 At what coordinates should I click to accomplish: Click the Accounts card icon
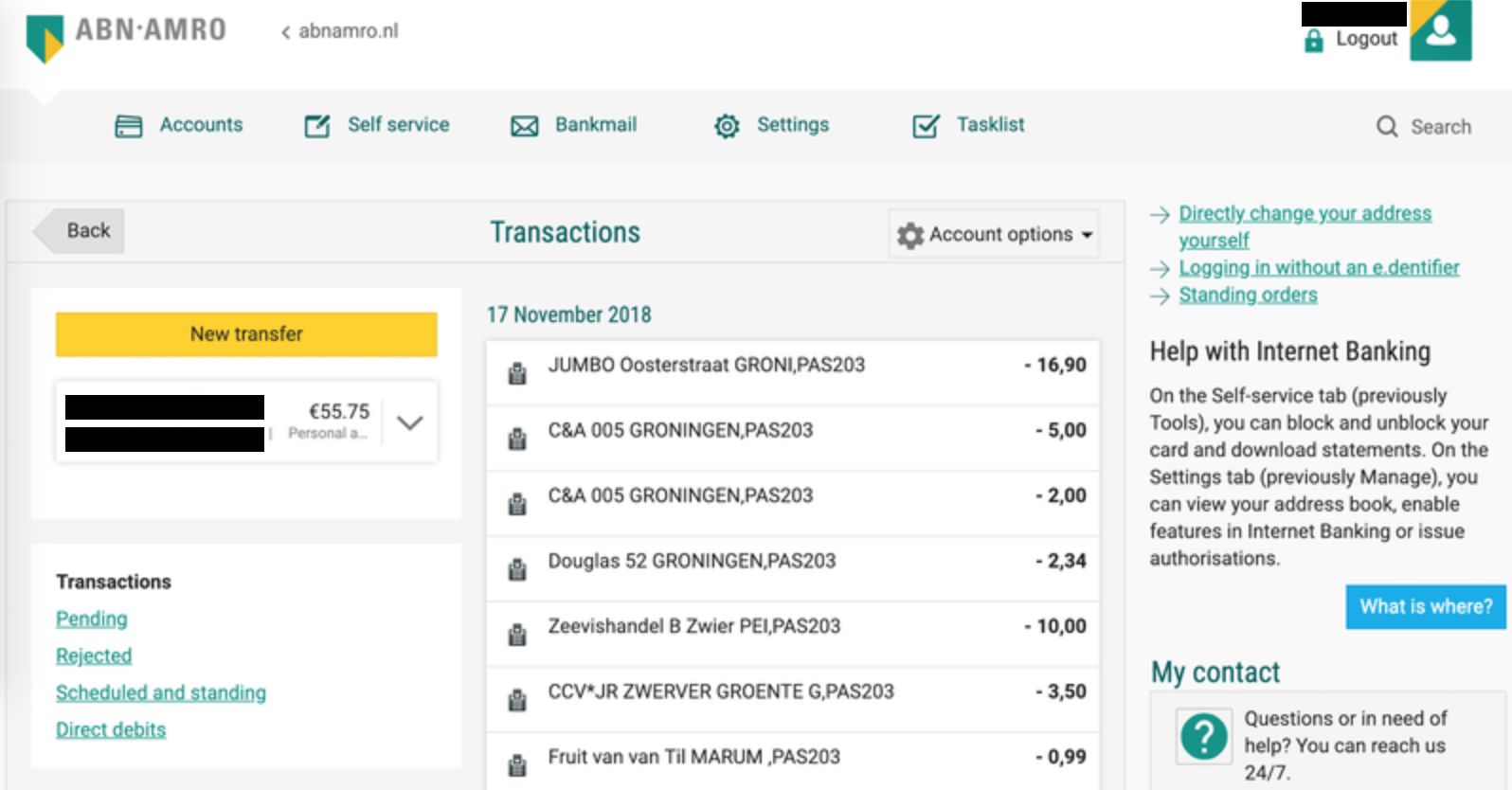[x=129, y=126]
